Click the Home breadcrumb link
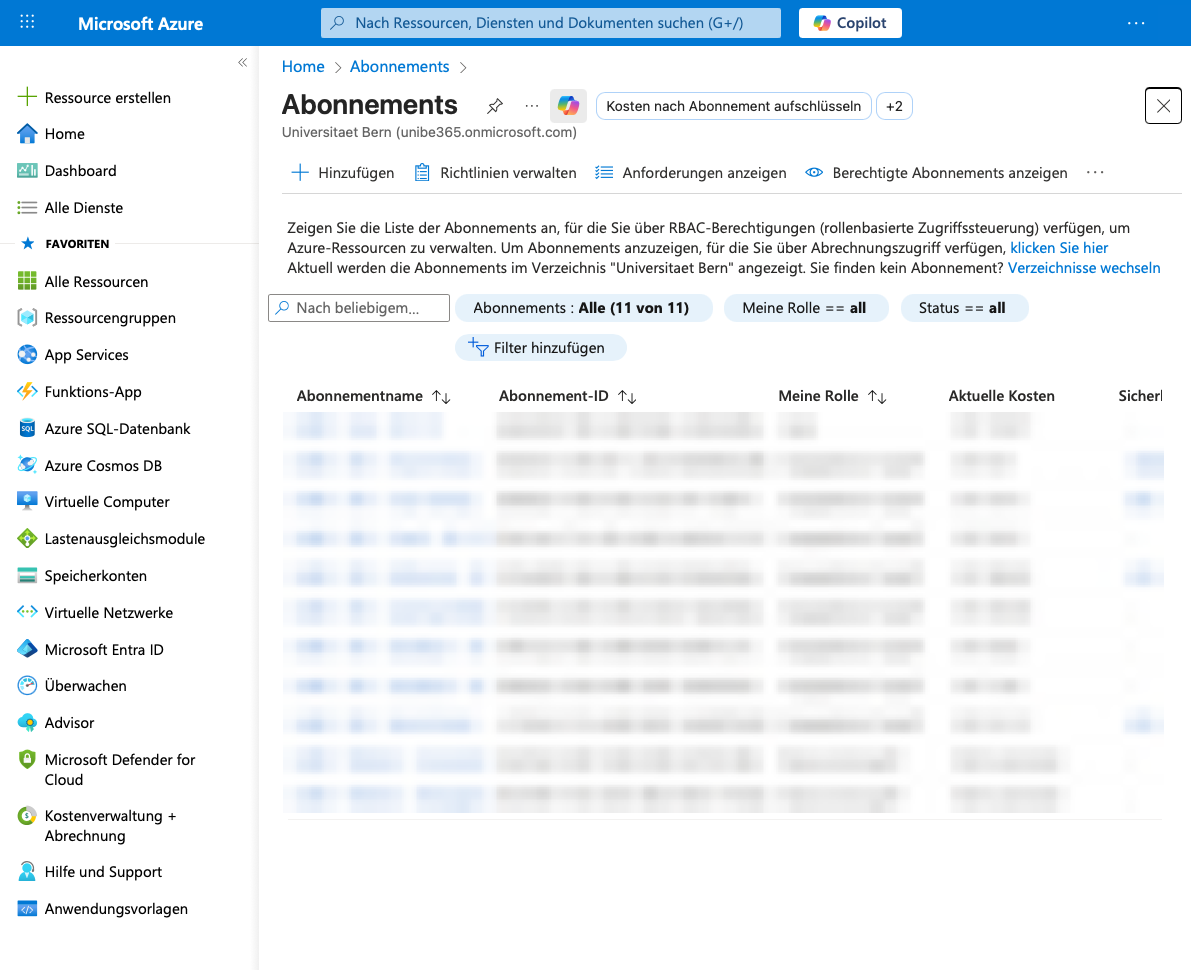The image size is (1191, 970). 303,67
